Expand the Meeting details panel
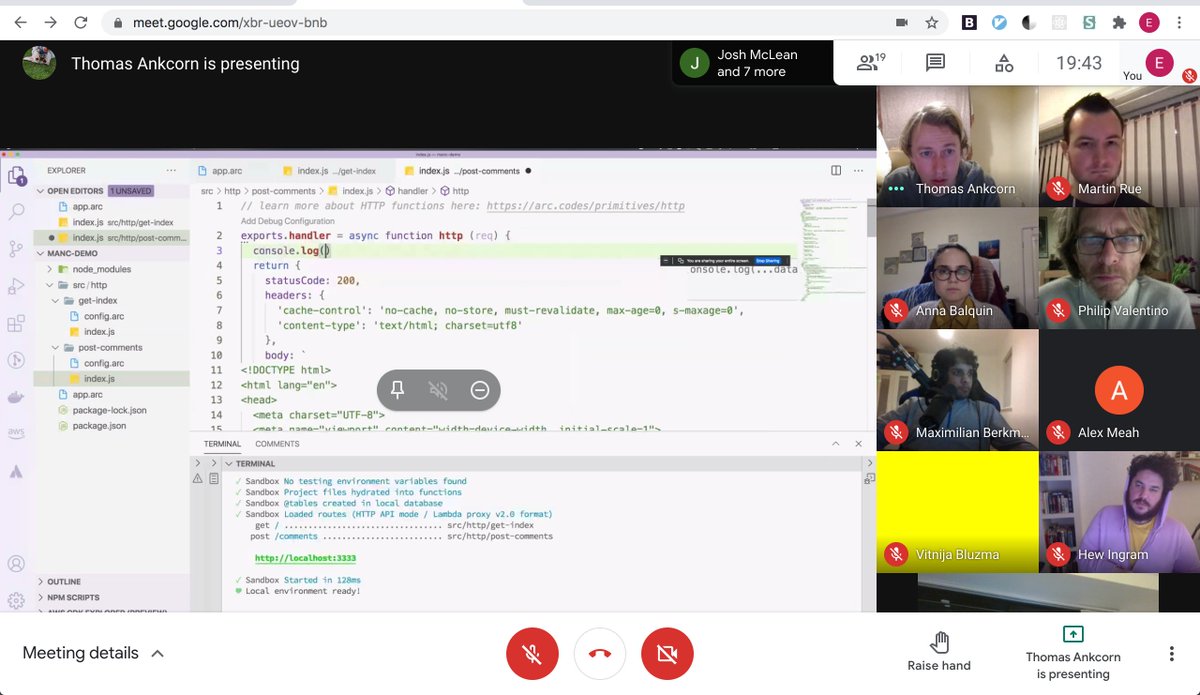The width and height of the screenshot is (1200, 695). (x=94, y=653)
